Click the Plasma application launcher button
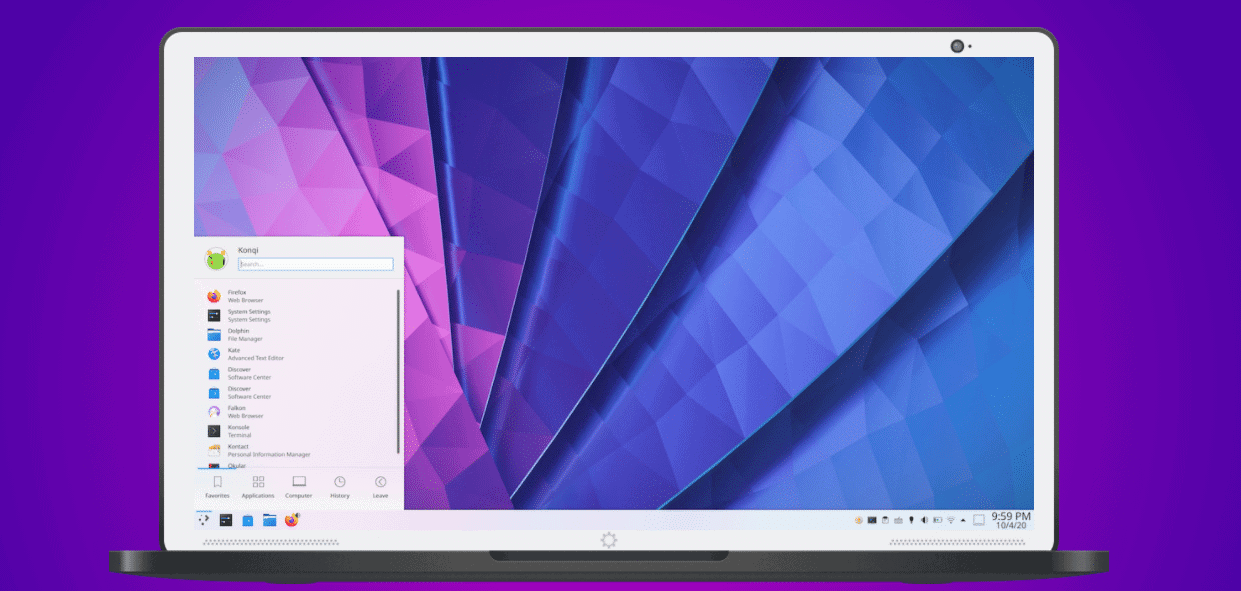Viewport: 1241px width, 591px height. (205, 520)
